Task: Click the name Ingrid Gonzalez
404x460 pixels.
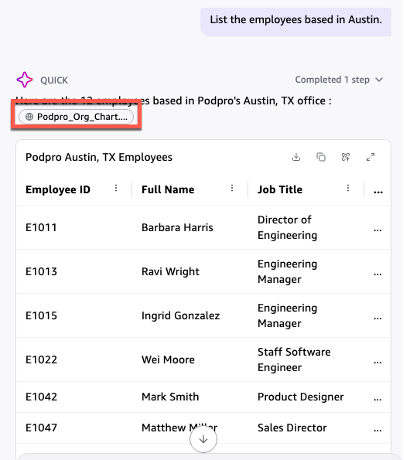Action: (181, 316)
